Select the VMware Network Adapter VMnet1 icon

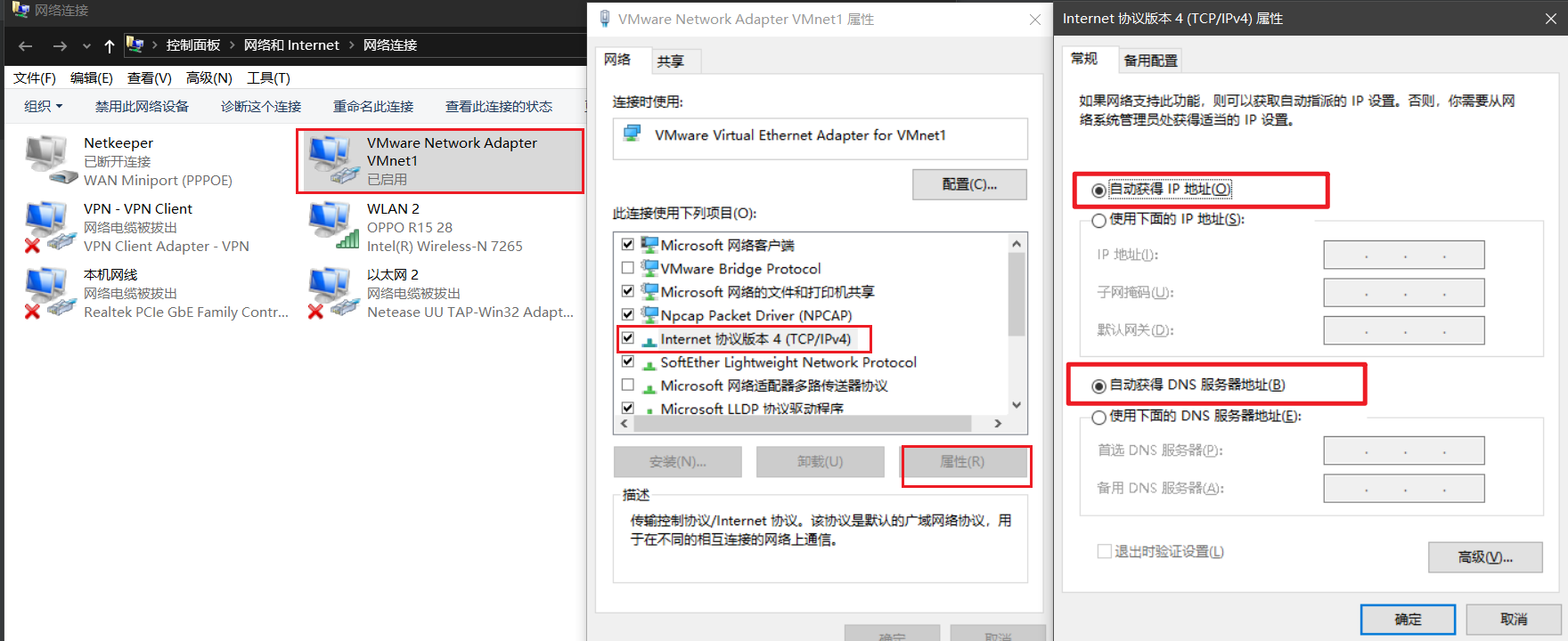tap(332, 160)
